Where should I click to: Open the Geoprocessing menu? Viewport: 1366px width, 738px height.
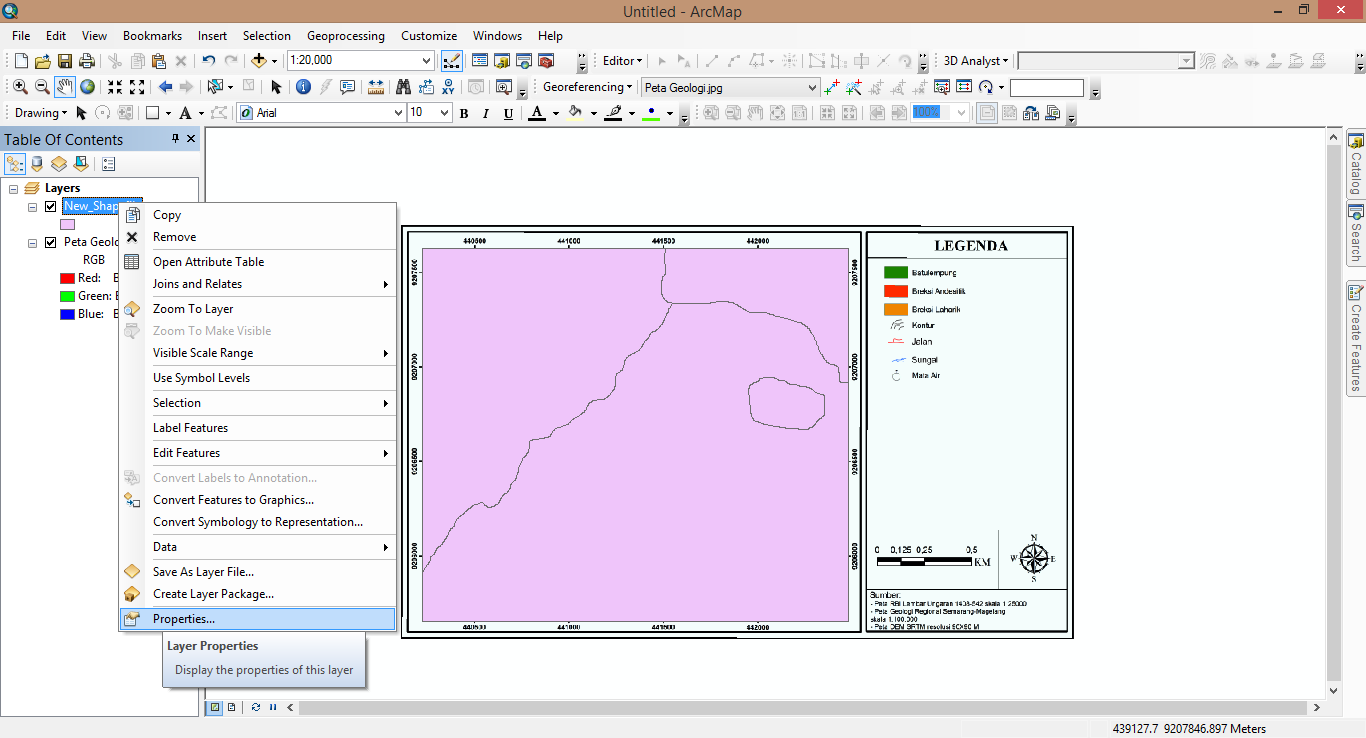345,35
